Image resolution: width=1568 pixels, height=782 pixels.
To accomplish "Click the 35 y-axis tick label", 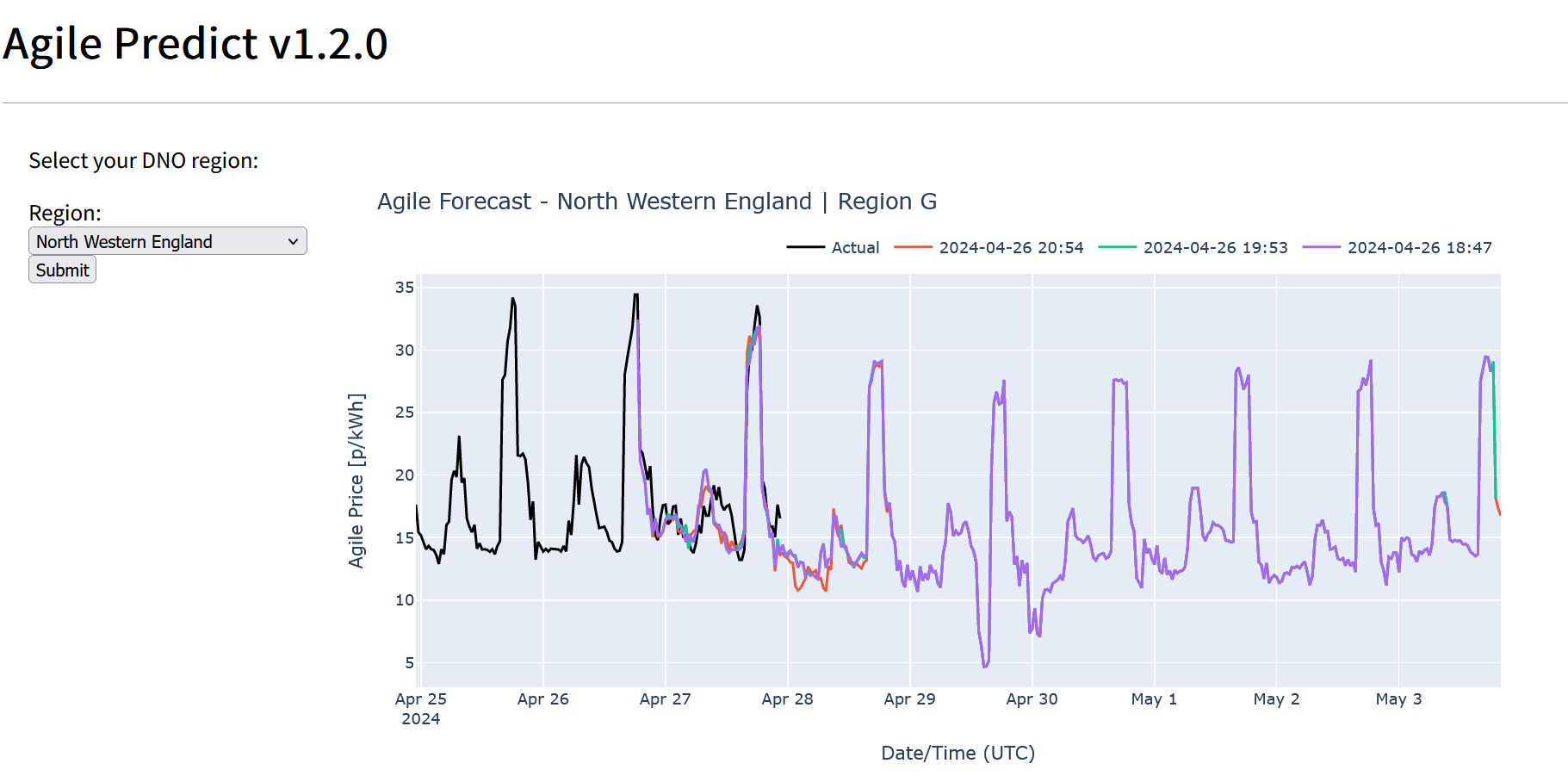I will tap(404, 288).
